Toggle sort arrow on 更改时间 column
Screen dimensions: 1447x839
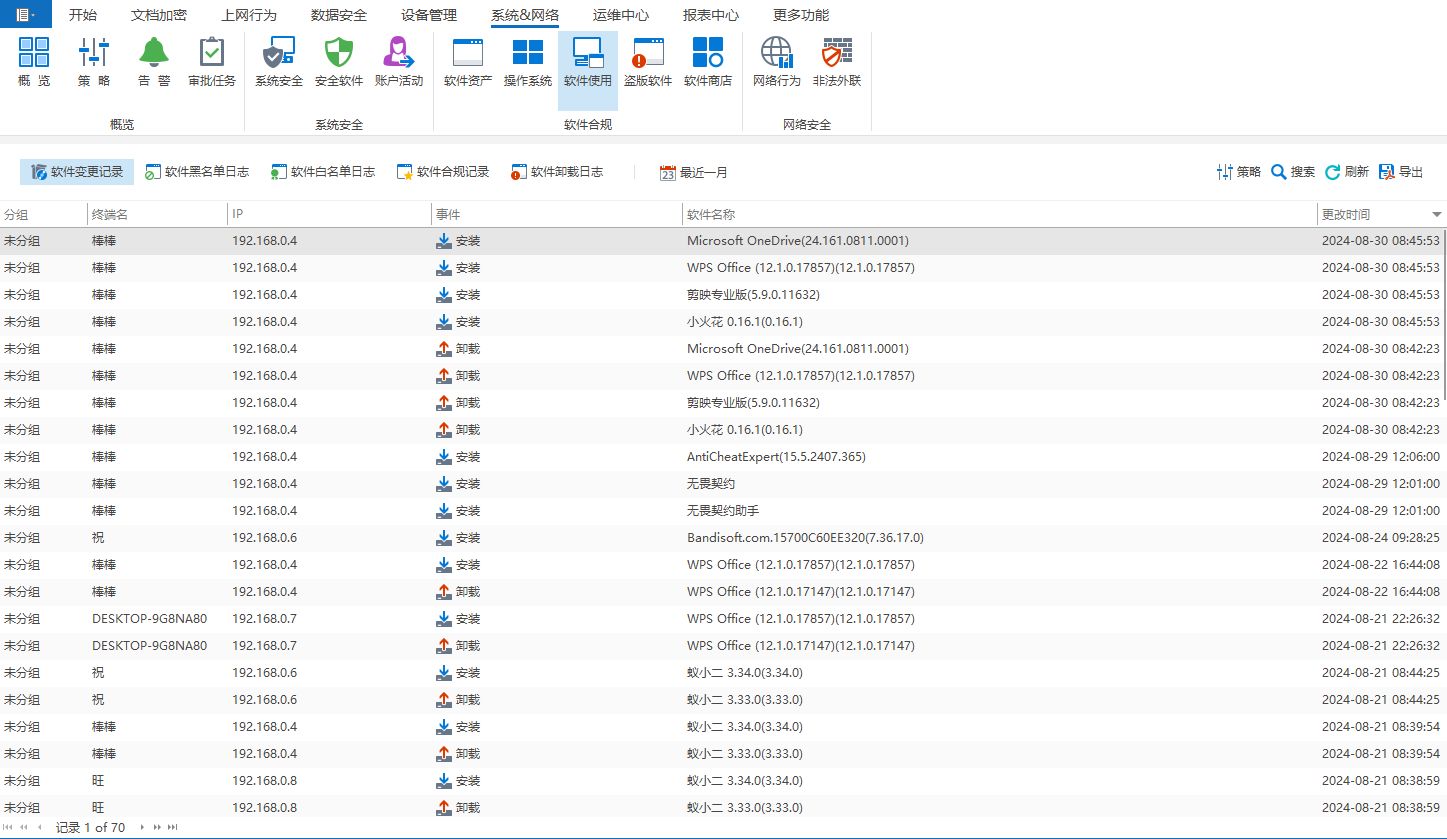[1437, 215]
